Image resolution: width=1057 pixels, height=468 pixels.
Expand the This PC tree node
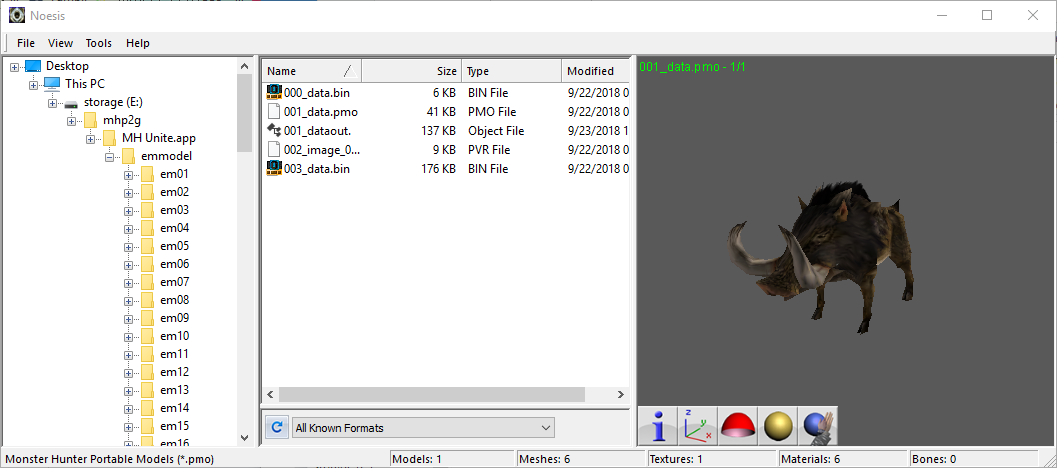(33, 85)
